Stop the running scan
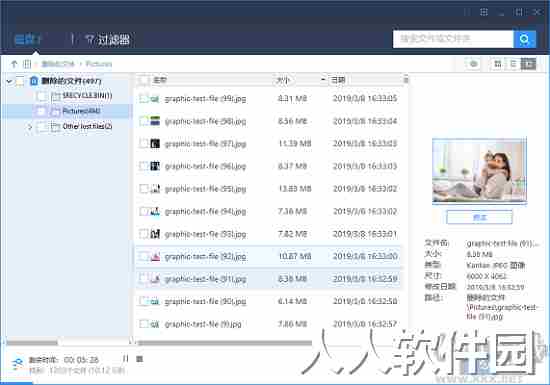Viewport: 550px width, 385px height. [x=140, y=359]
